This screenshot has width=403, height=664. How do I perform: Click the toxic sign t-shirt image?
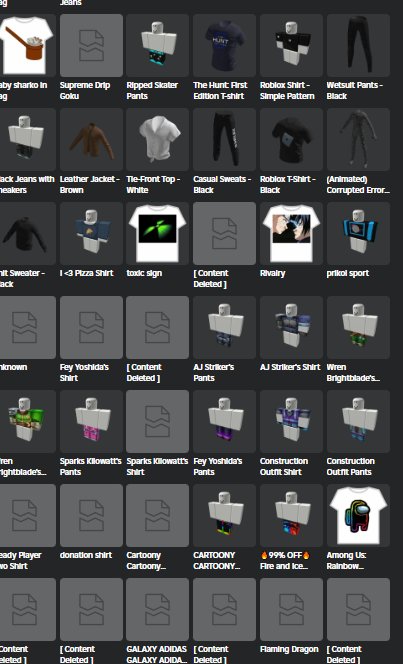pos(157,233)
